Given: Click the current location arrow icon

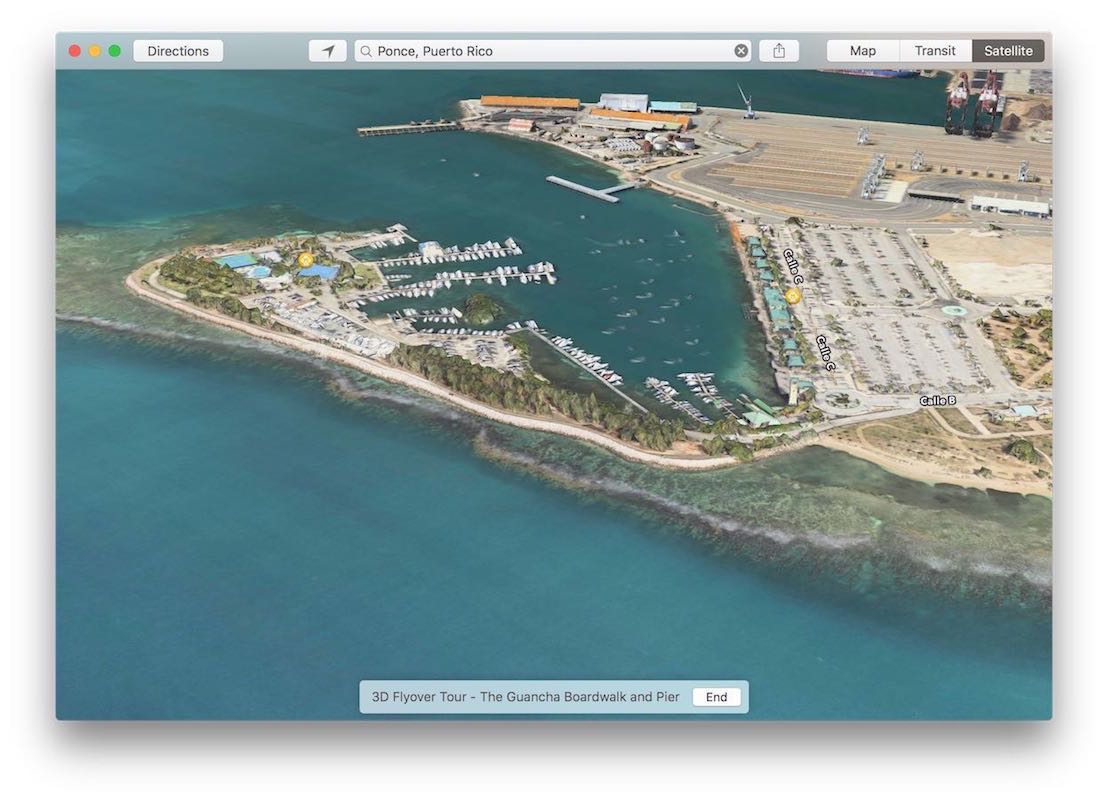Looking at the screenshot, I should [x=328, y=51].
